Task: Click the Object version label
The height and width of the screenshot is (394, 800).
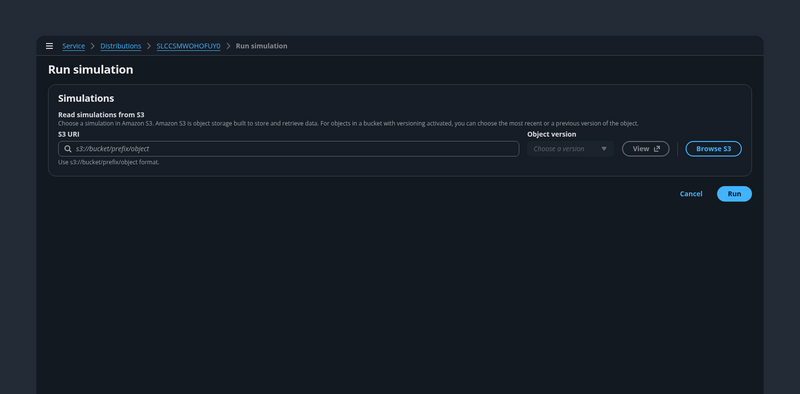Action: point(552,134)
